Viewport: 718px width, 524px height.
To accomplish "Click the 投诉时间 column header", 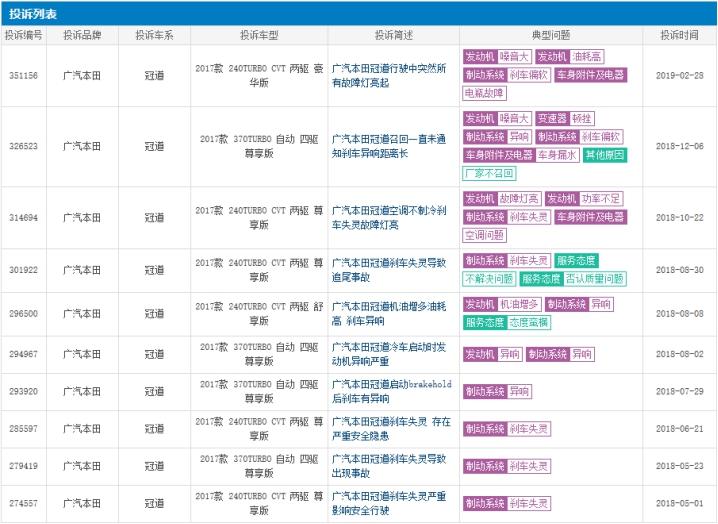I will [680, 35].
